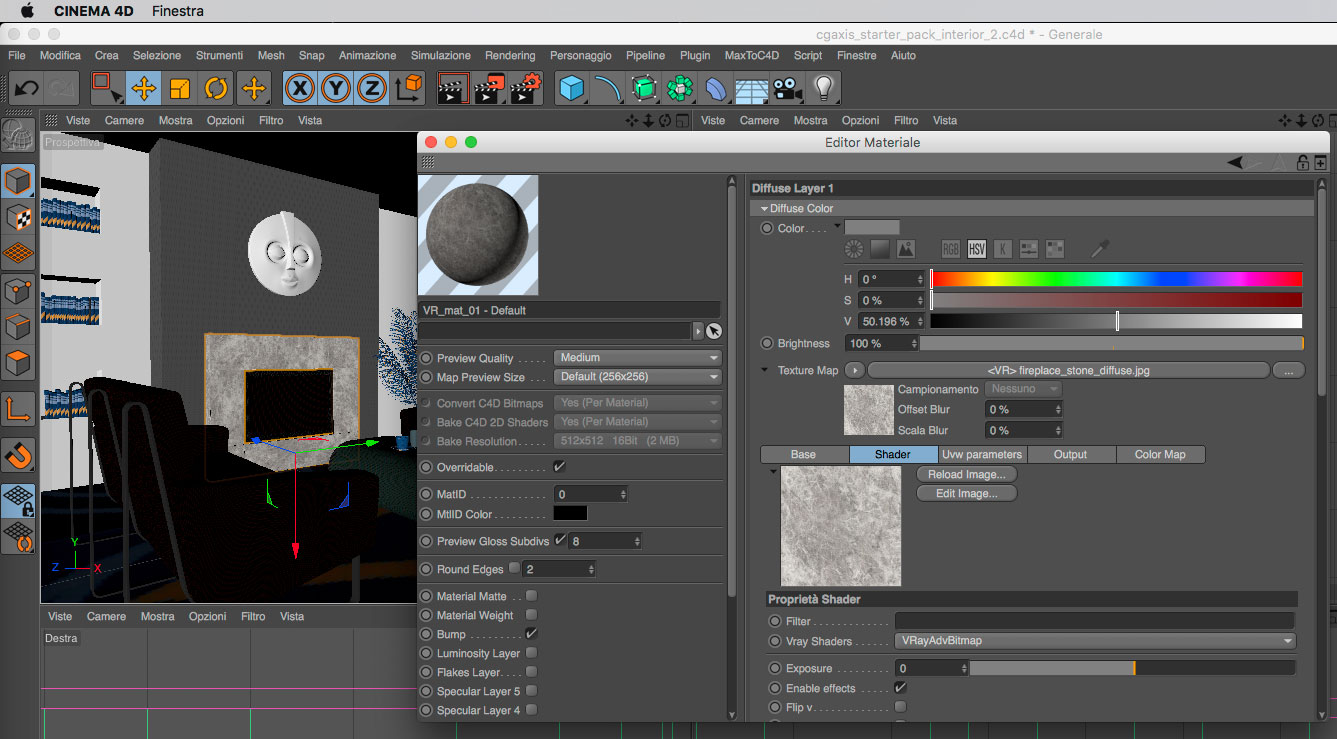Viewport: 1337px width, 739px height.
Task: Open the render settings icon
Action: pos(526,89)
